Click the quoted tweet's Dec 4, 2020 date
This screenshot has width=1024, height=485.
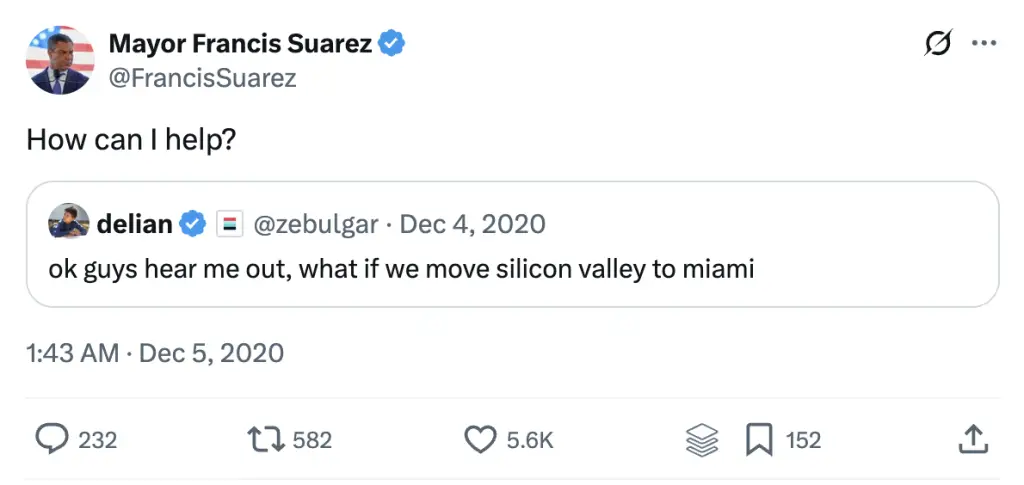(x=473, y=224)
